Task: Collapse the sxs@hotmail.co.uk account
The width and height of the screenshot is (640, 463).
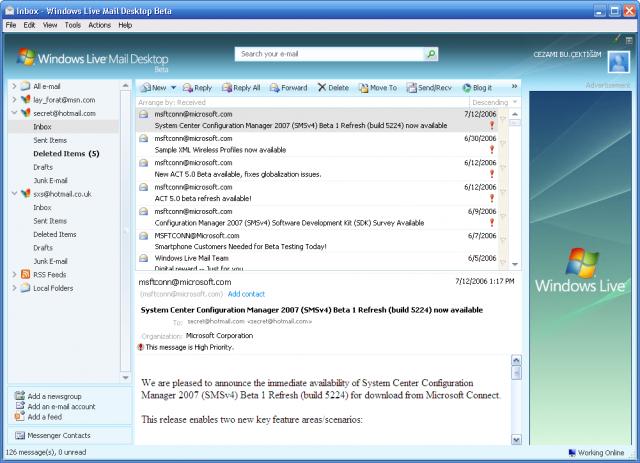Action: [14, 194]
